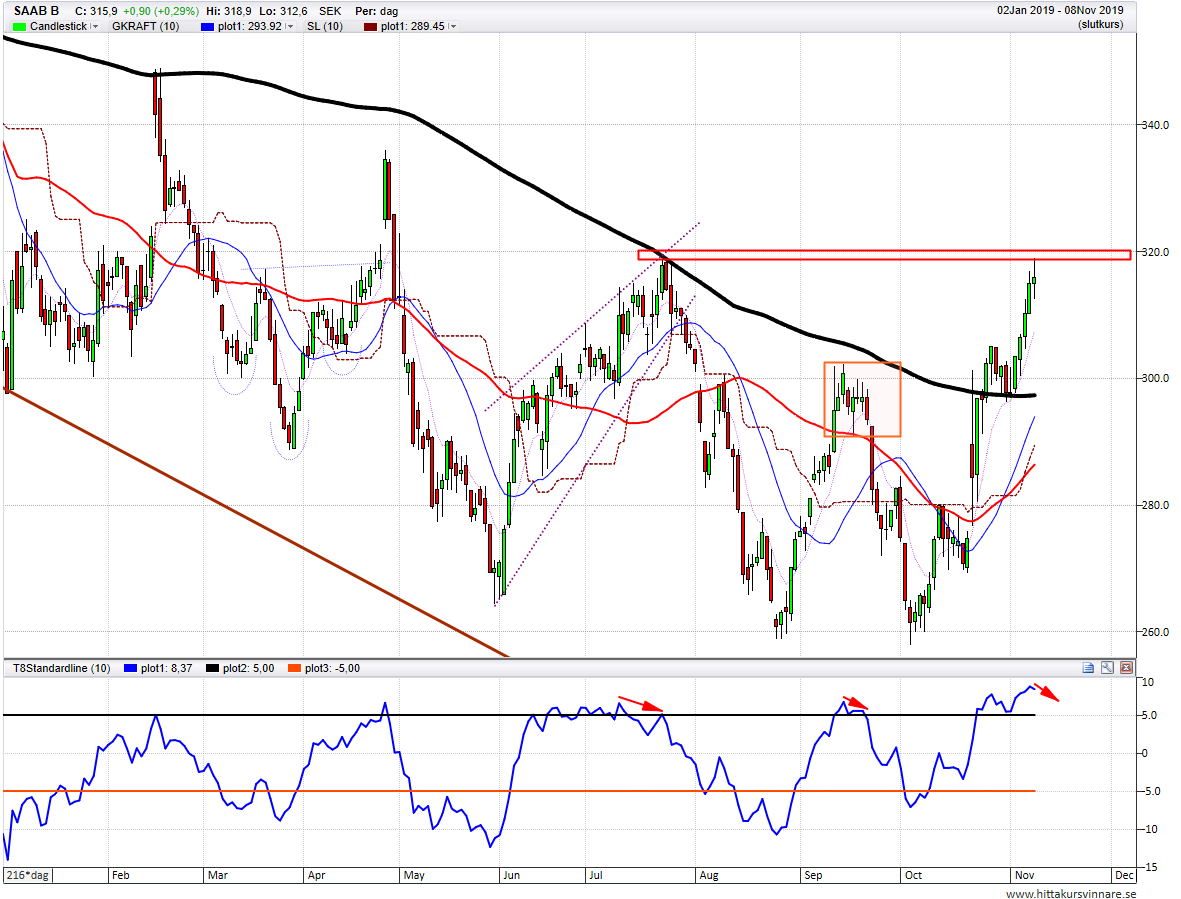Click the Feb marker on time axis
The width and height of the screenshot is (1181, 899).
[x=121, y=875]
